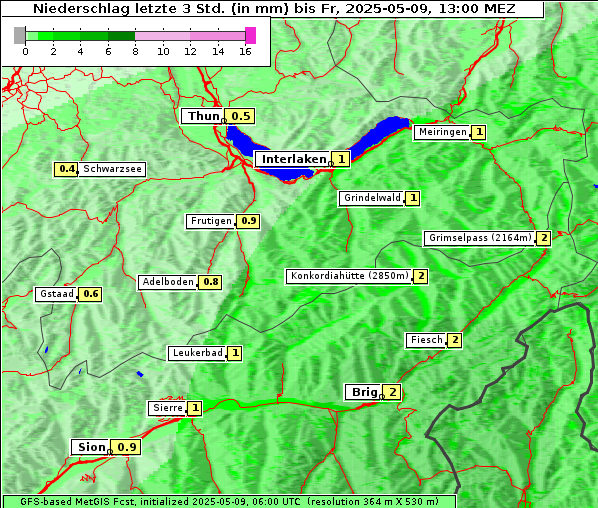Click the Gstaad station label

[x=57, y=294]
